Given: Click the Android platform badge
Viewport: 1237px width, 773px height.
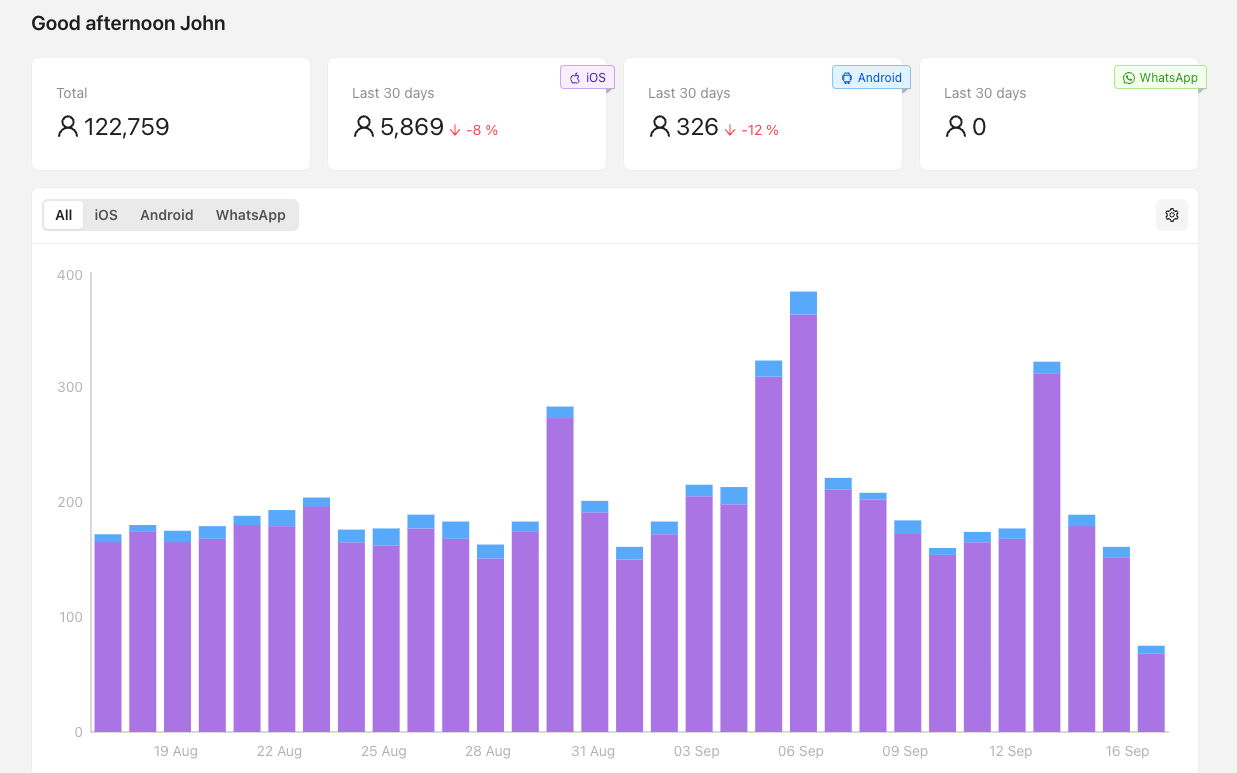Looking at the screenshot, I should [x=871, y=78].
